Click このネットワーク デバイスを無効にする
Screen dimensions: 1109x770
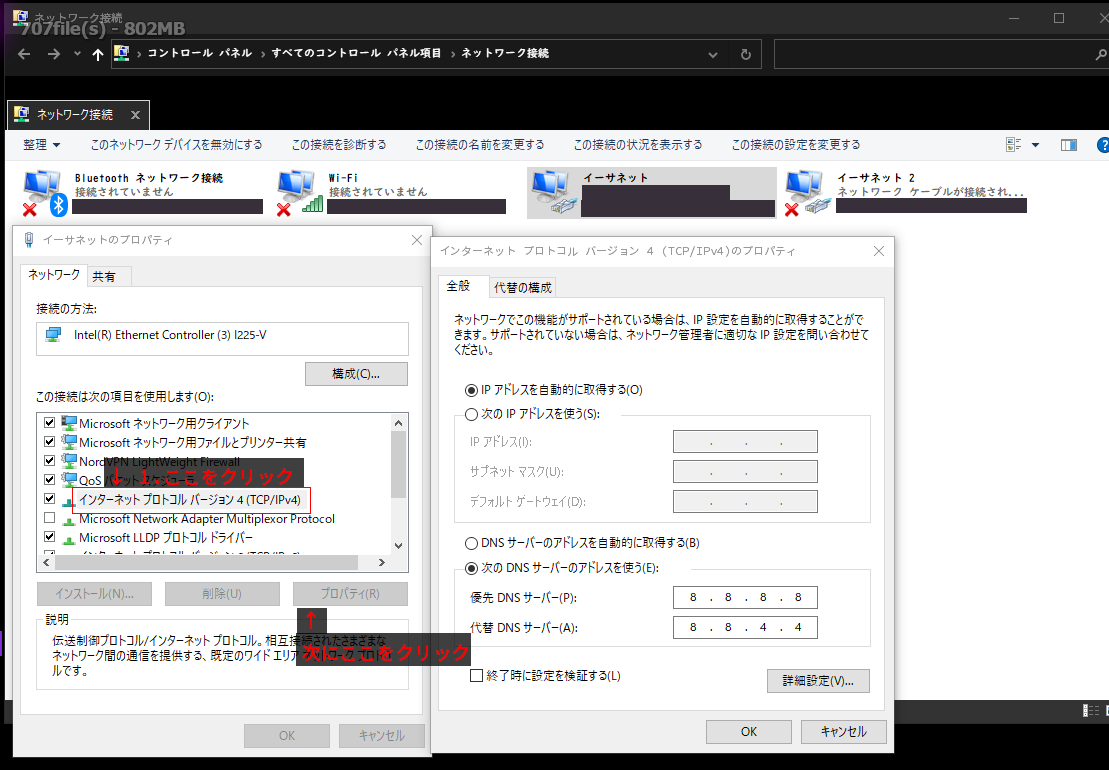[176, 144]
